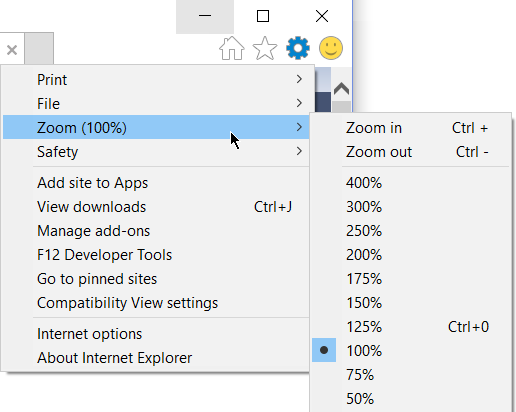516x412 pixels.
Task: Maximize the Internet Explorer window
Action: pyautogui.click(x=263, y=16)
